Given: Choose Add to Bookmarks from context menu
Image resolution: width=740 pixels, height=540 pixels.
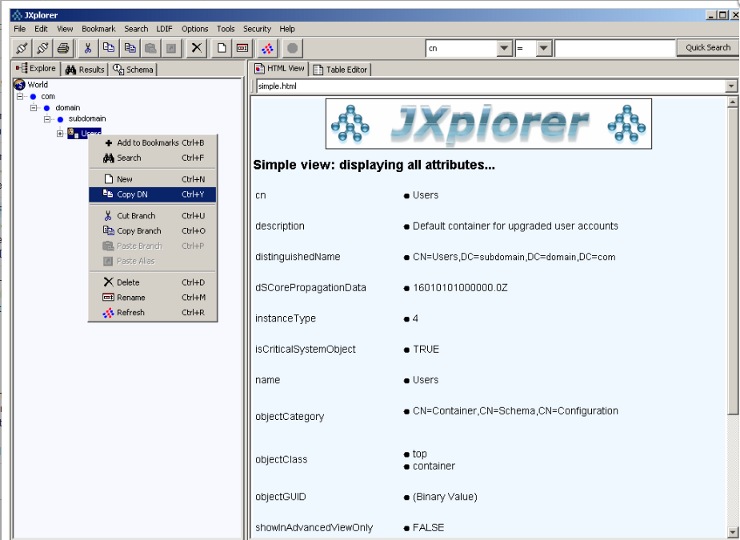Looking at the screenshot, I should click(152, 143).
